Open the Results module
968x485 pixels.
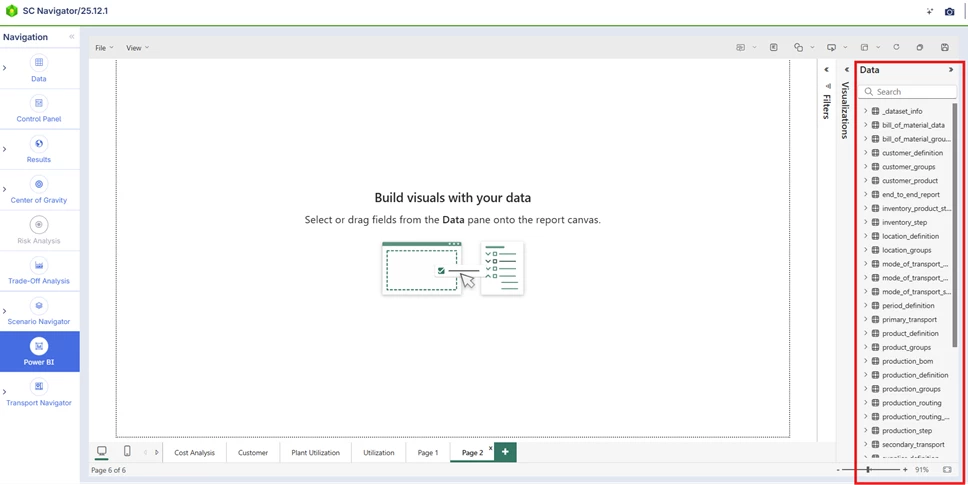click(x=39, y=149)
